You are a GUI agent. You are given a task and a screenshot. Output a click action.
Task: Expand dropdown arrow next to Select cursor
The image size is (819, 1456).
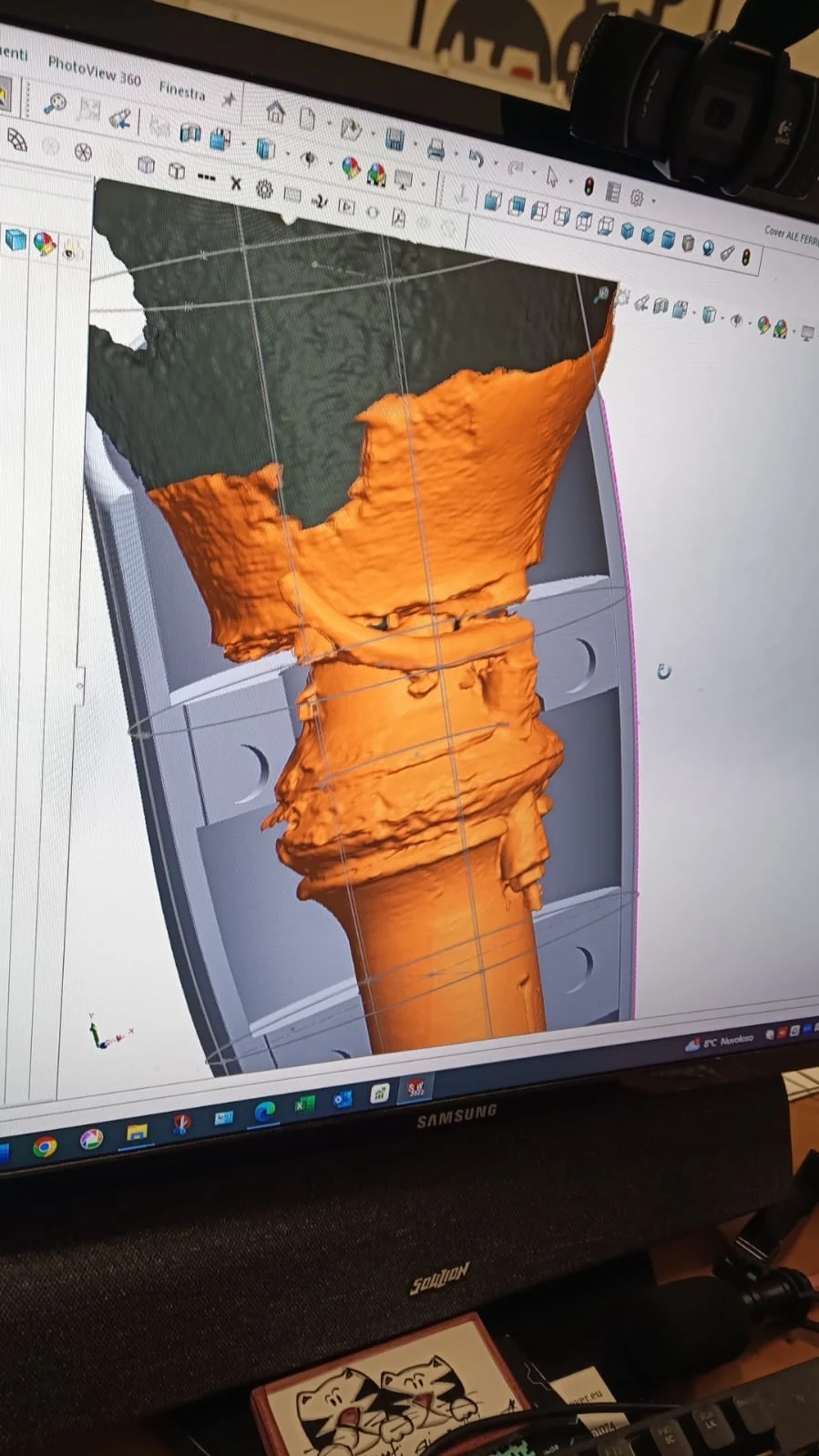click(x=570, y=180)
